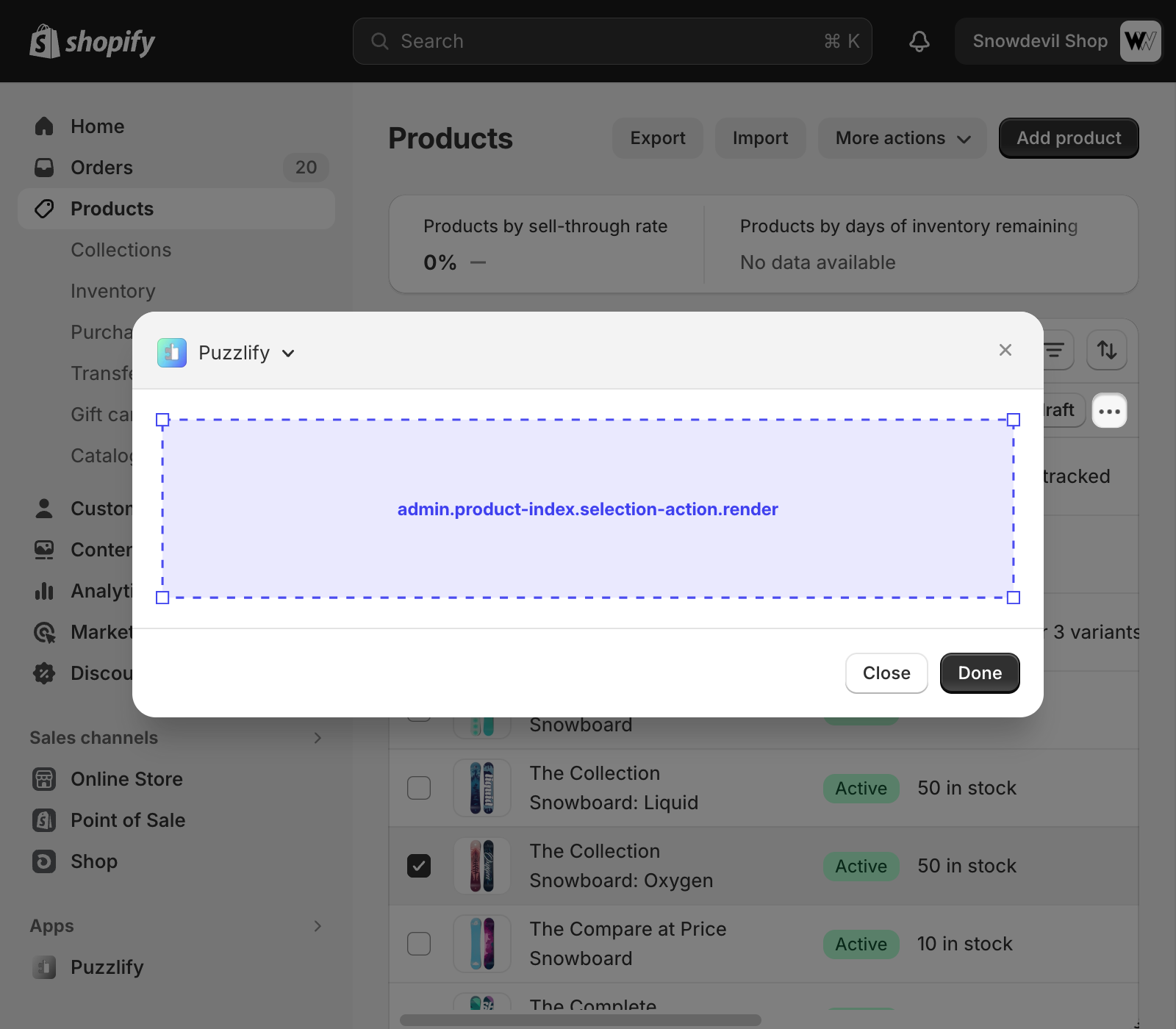This screenshot has height=1029, width=1176.
Task: Click the Shopify logo
Action: [92, 41]
